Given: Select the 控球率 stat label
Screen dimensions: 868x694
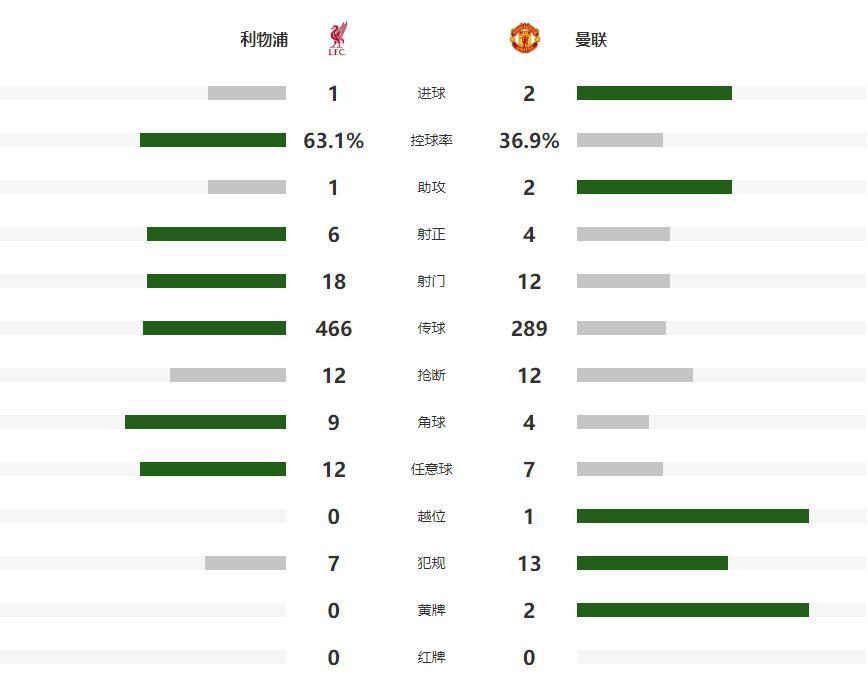Looking at the screenshot, I should [431, 141].
